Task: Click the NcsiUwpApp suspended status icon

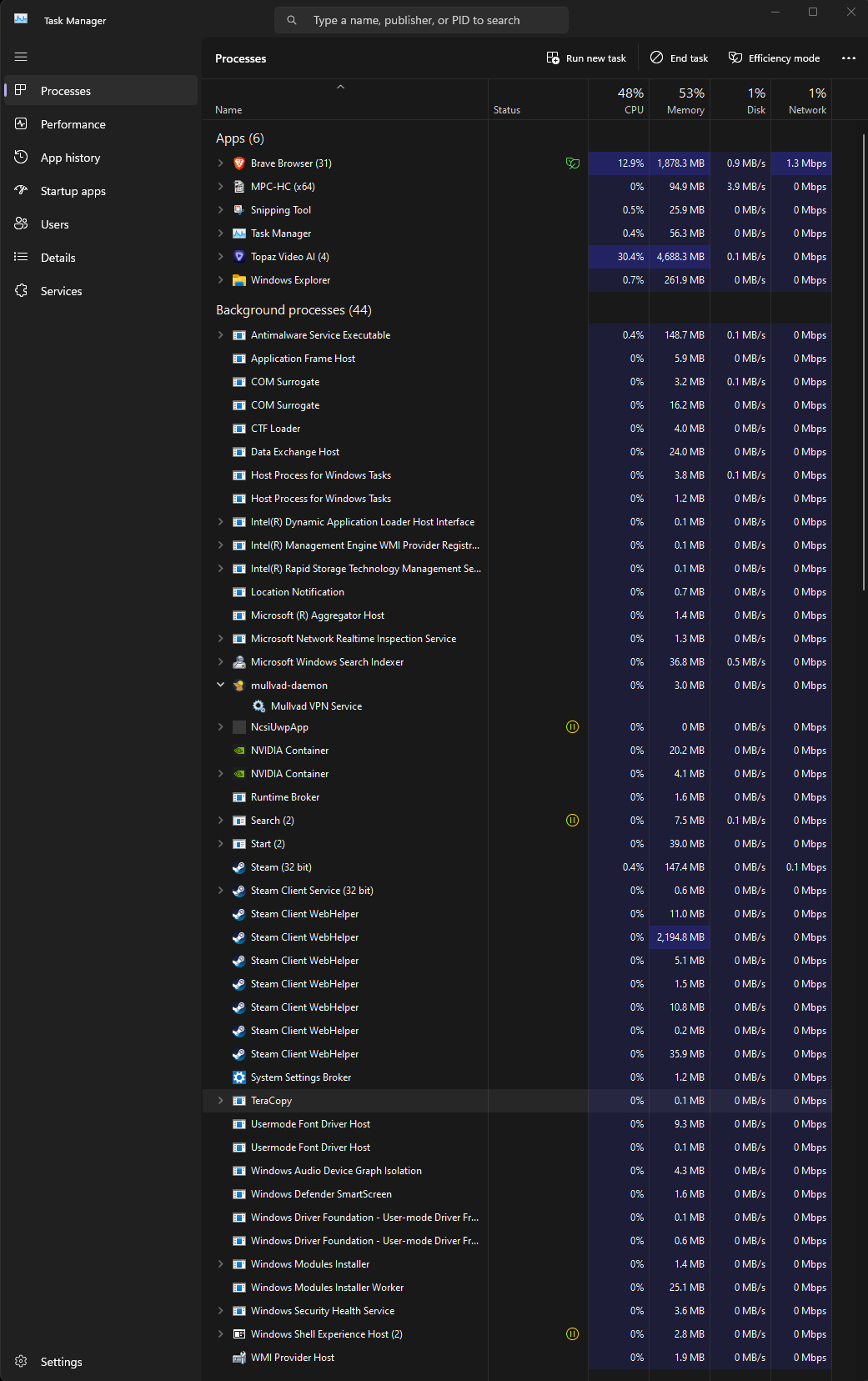Action: (x=572, y=727)
